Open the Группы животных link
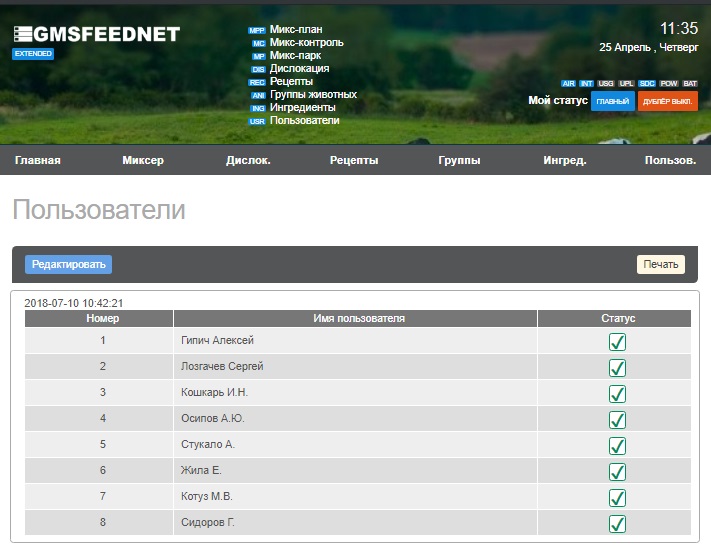Screen dimensions: 711x554 click(x=313, y=94)
